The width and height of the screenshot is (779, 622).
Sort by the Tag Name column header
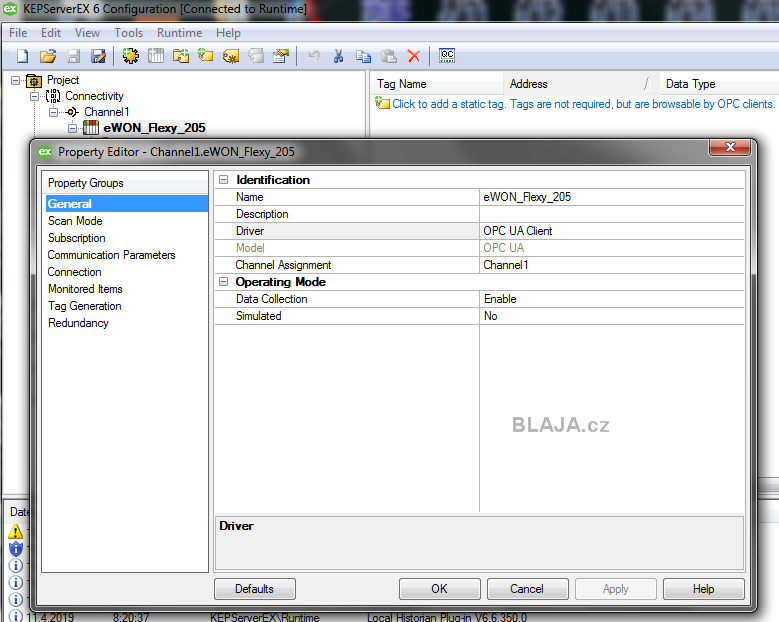click(437, 84)
